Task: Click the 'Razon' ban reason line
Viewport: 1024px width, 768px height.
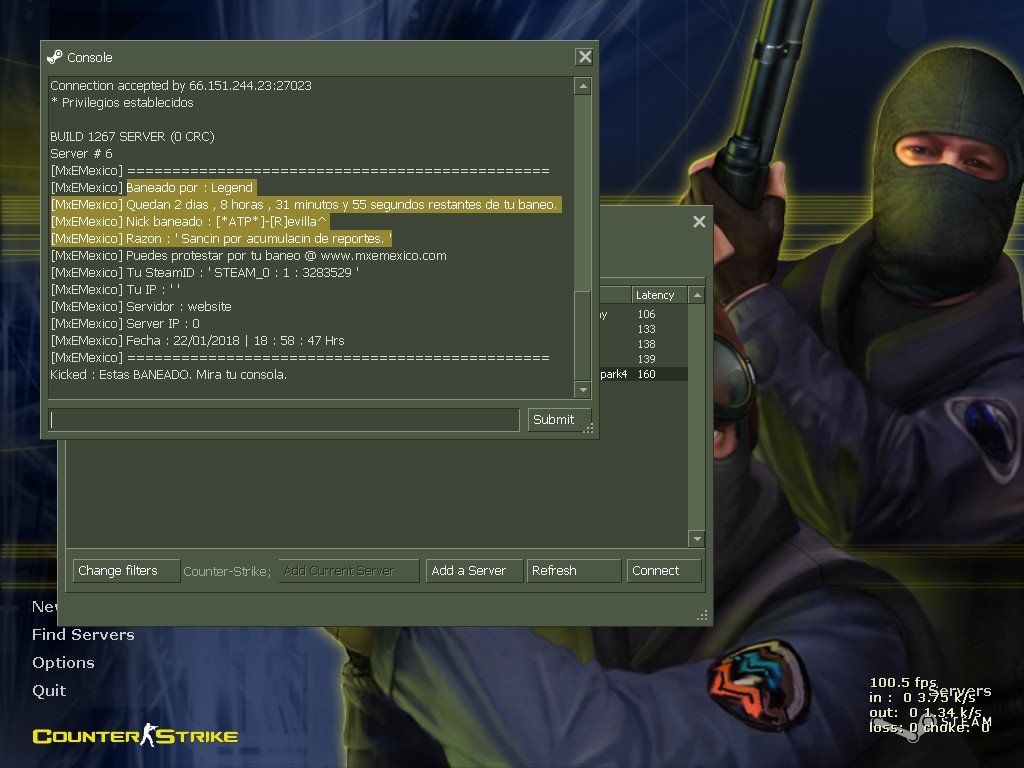Action: [x=221, y=238]
